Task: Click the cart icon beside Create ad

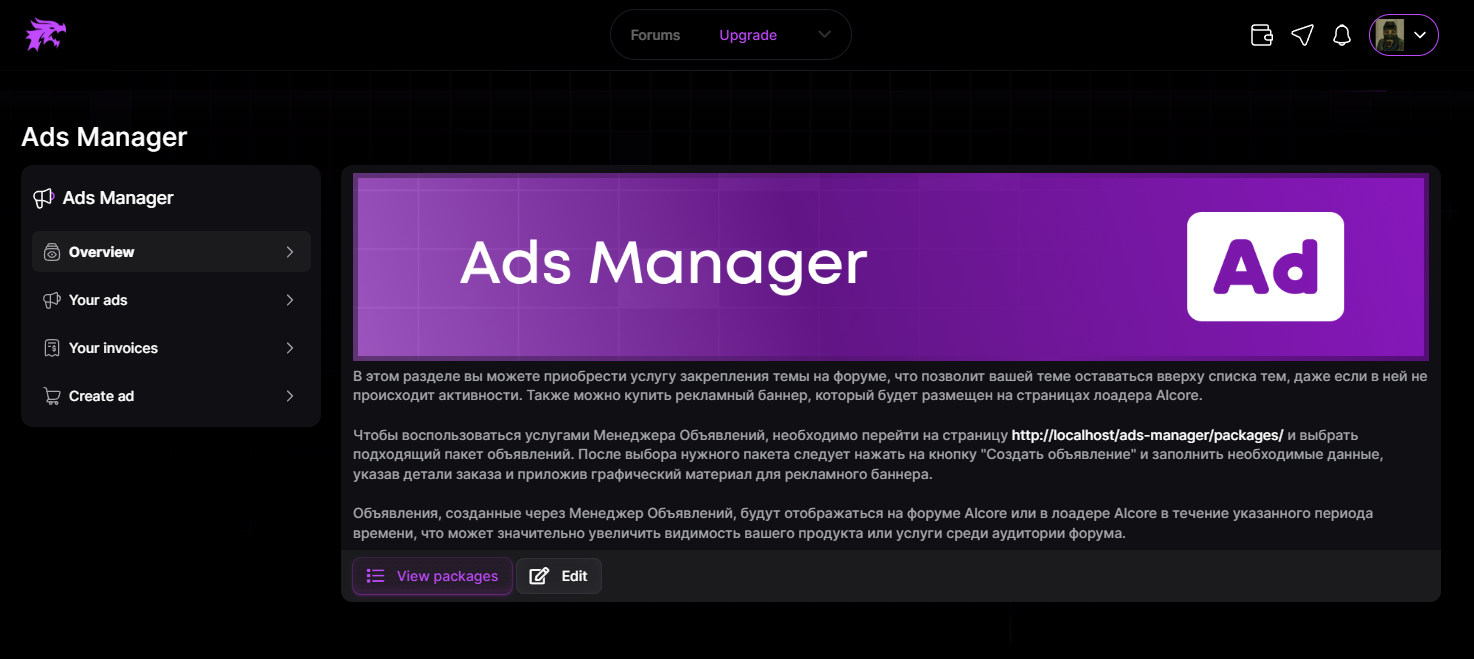Action: pyautogui.click(x=52, y=396)
